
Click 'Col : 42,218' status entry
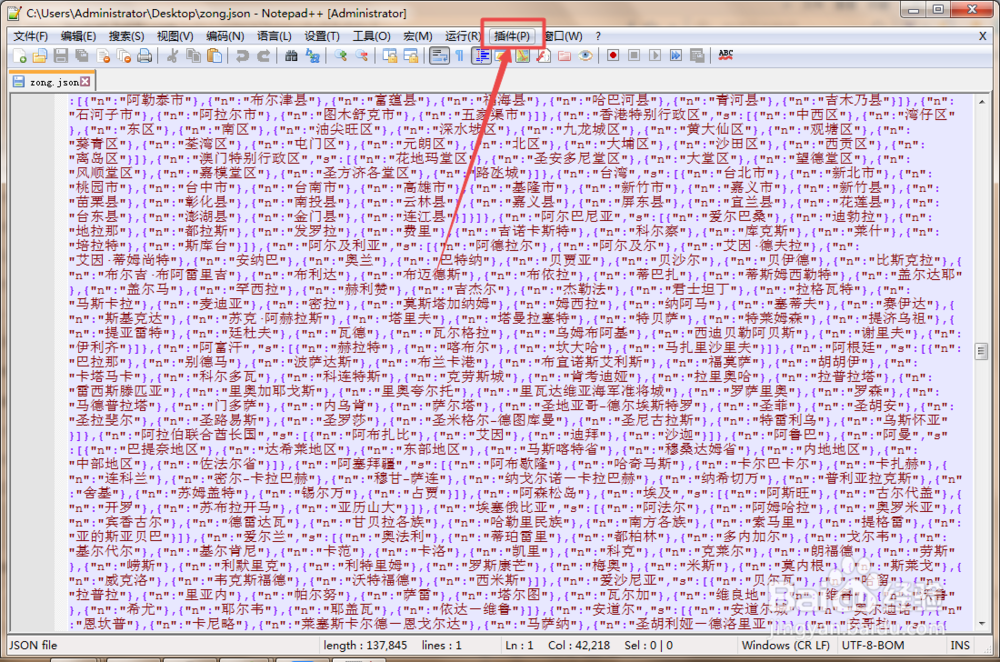pos(579,645)
